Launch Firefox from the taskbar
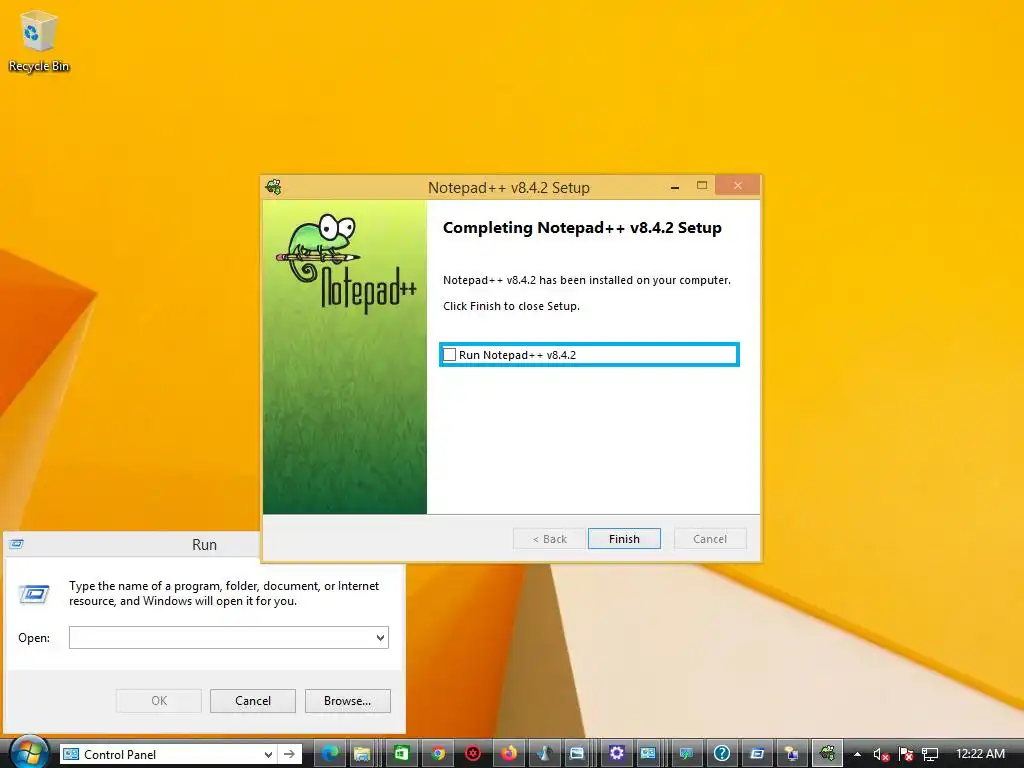 pos(509,754)
